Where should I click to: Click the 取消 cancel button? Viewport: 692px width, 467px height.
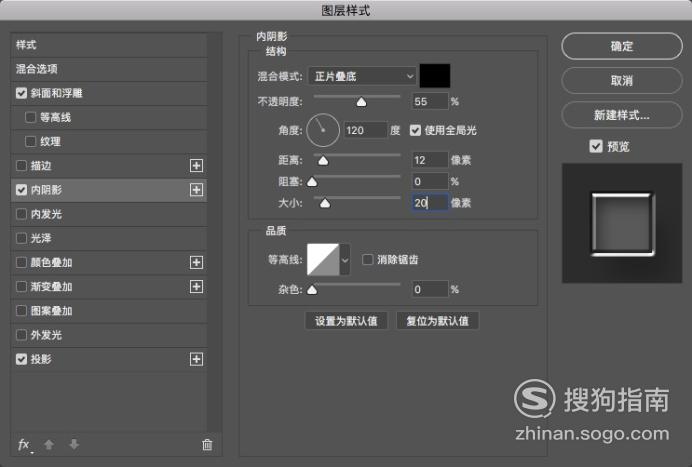click(x=622, y=80)
